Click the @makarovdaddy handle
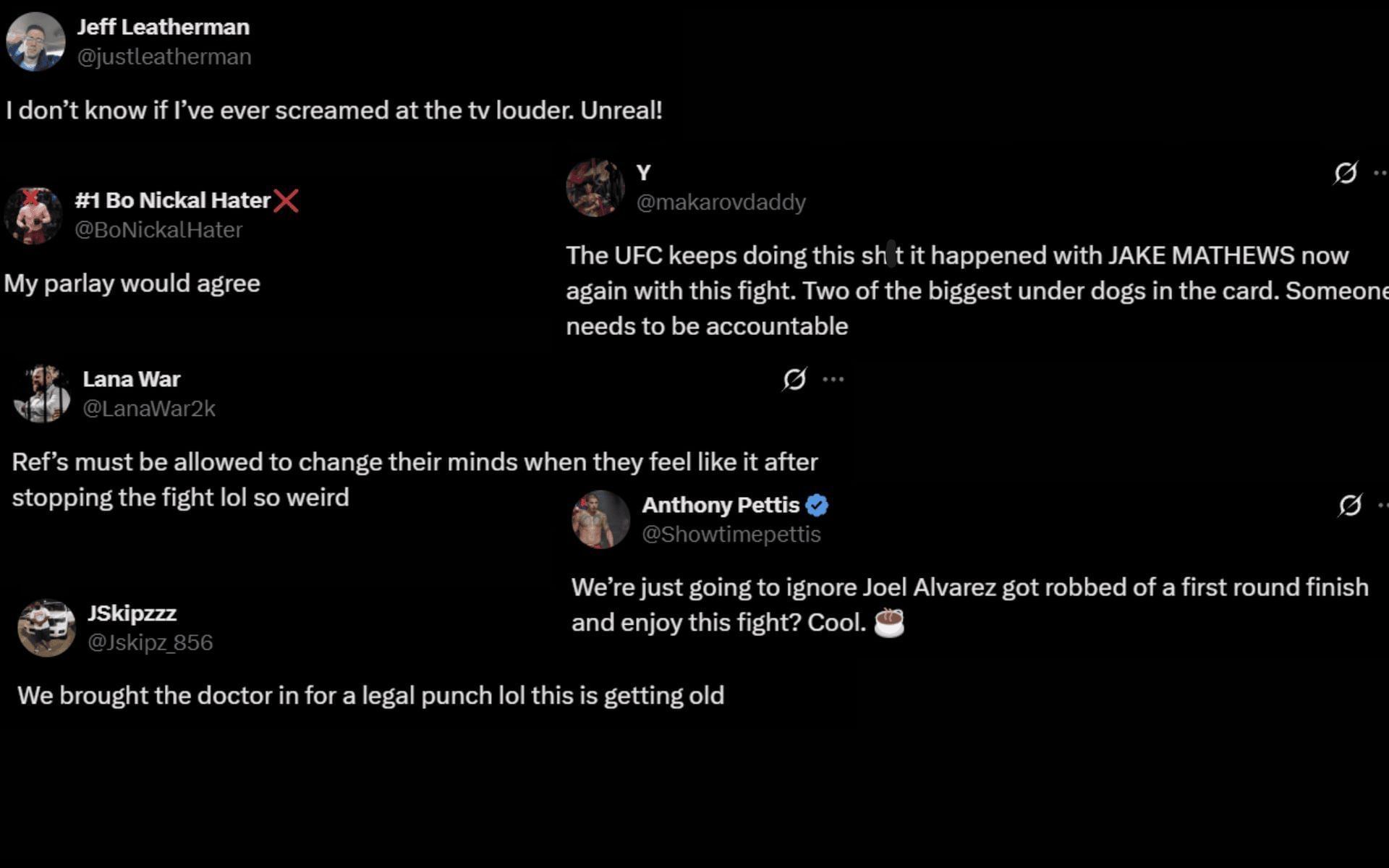 [x=721, y=203]
